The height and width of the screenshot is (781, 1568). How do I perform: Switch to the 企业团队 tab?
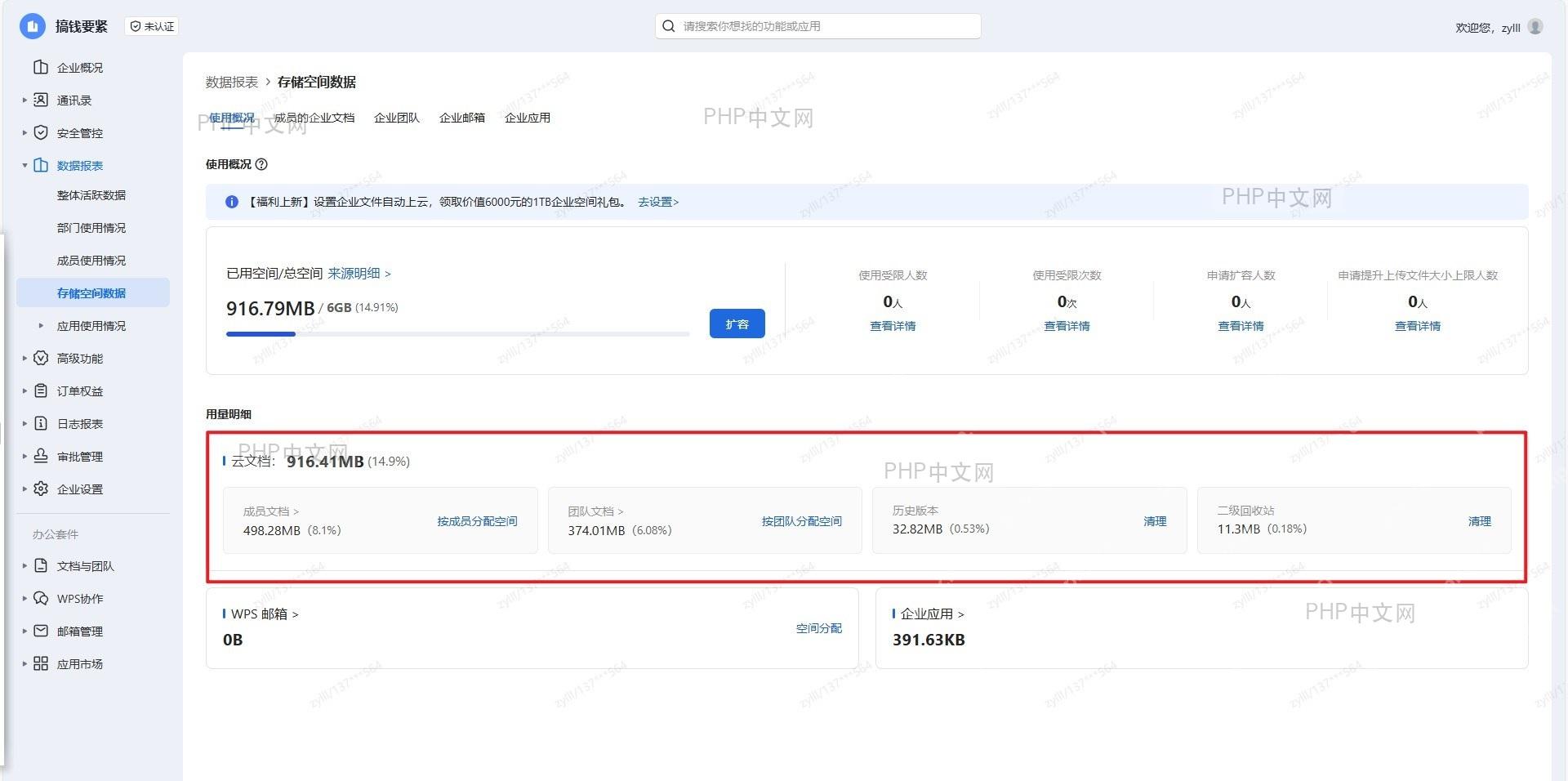(397, 118)
